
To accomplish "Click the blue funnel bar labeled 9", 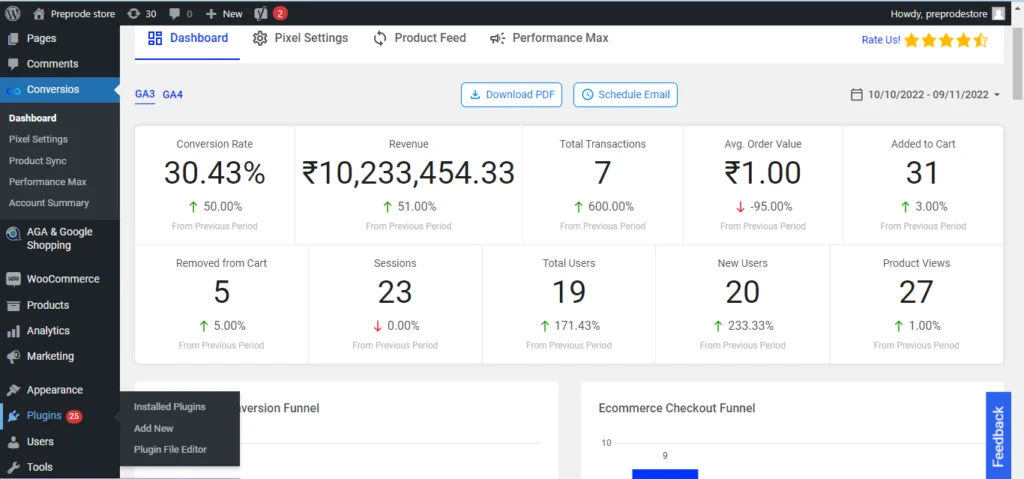I will pos(665,474).
